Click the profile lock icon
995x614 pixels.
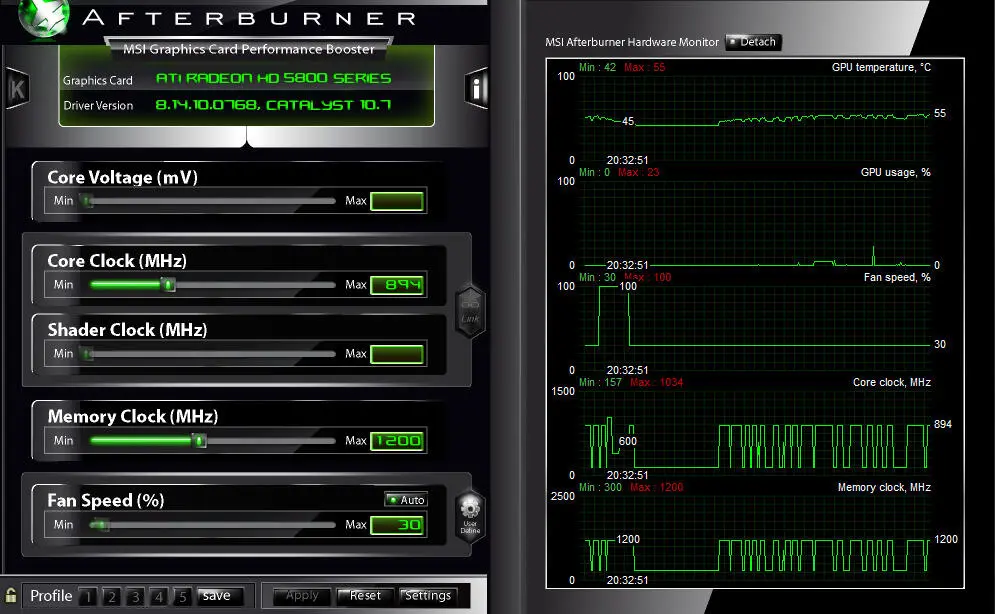(11, 595)
